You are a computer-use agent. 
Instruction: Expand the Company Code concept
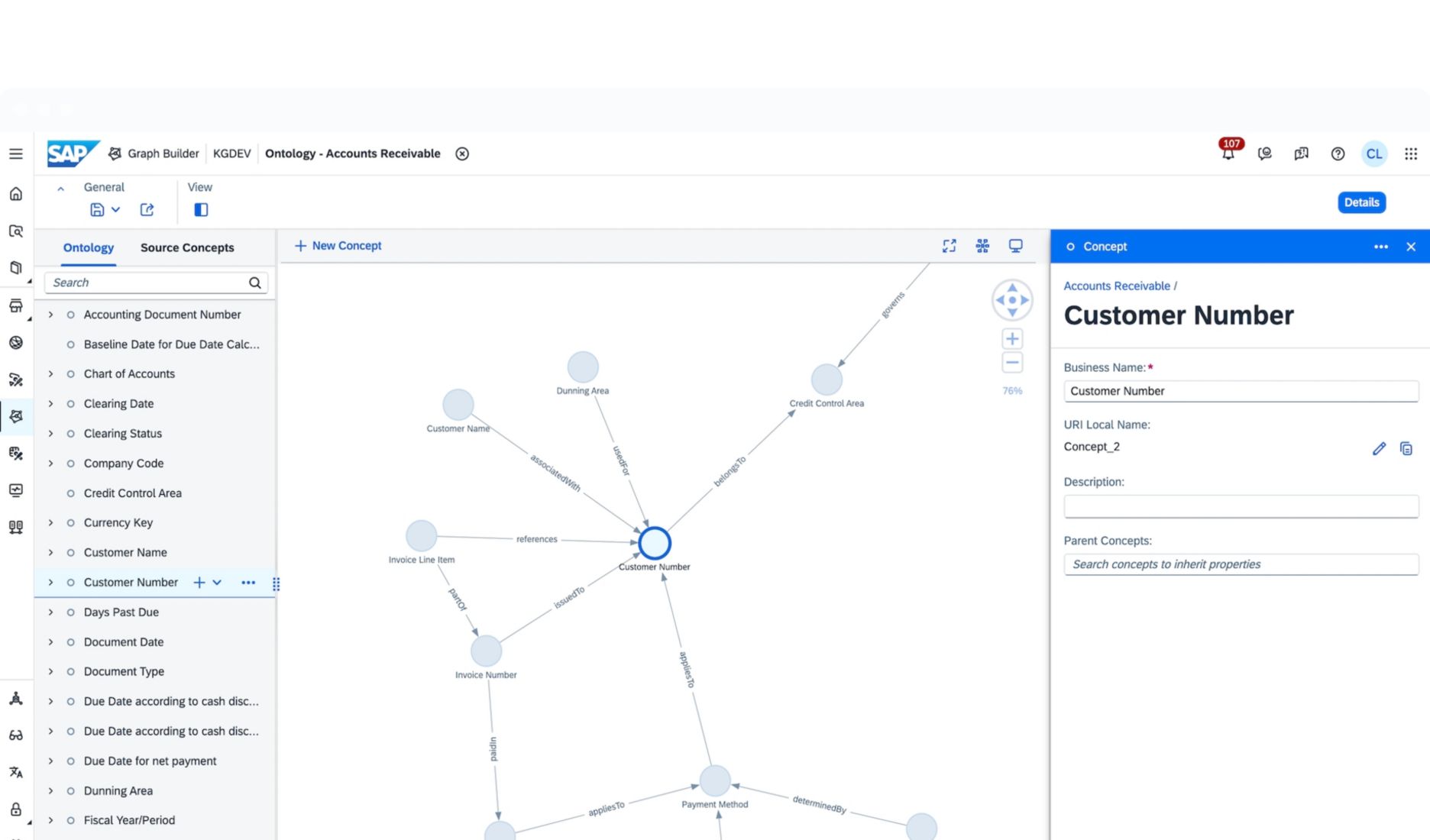tap(51, 464)
